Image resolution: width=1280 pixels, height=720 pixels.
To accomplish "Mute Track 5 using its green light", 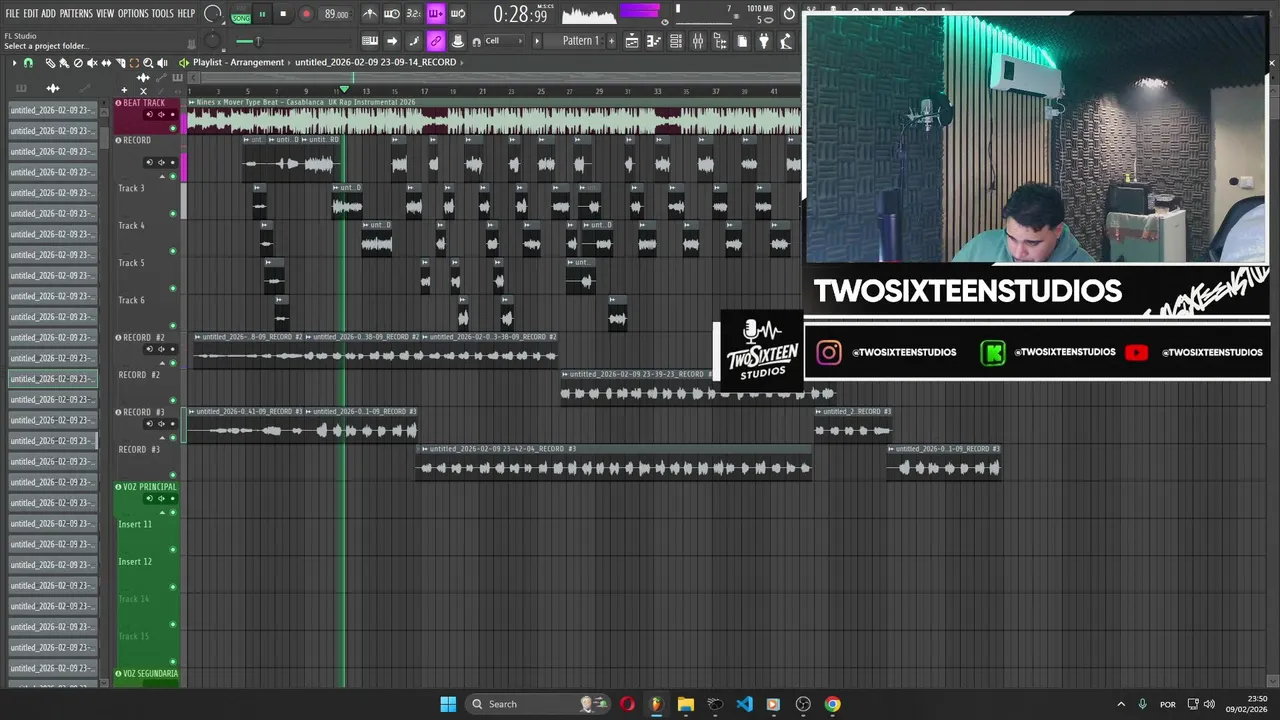I will pyautogui.click(x=173, y=288).
